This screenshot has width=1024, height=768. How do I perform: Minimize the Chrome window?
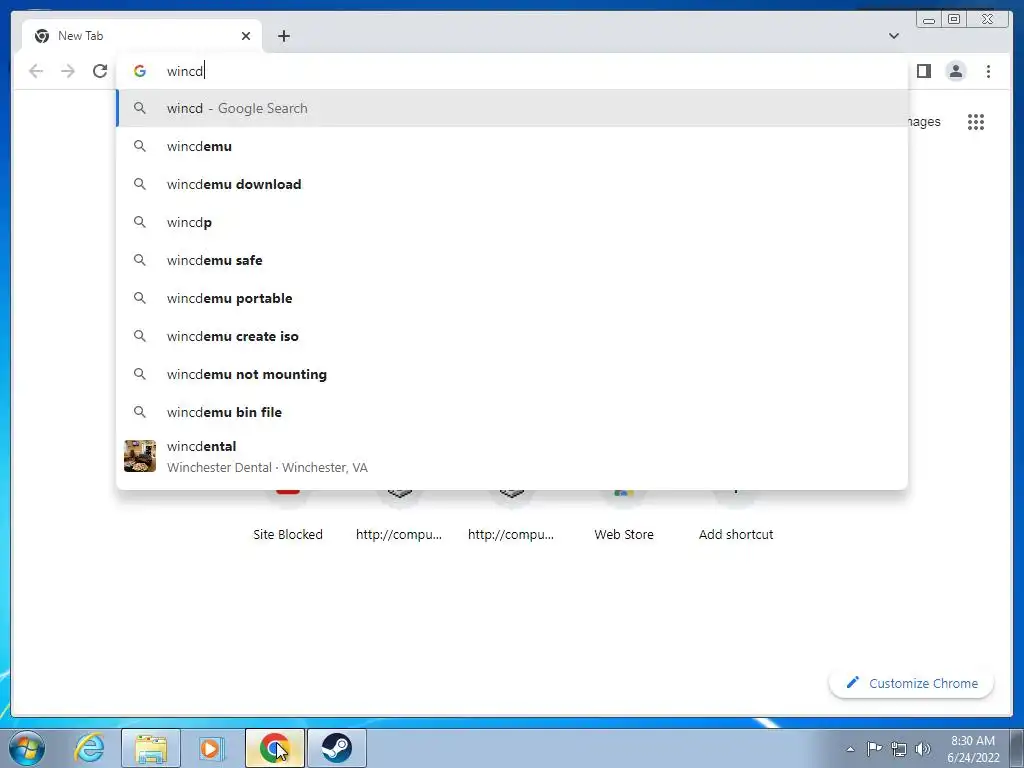pos(929,20)
